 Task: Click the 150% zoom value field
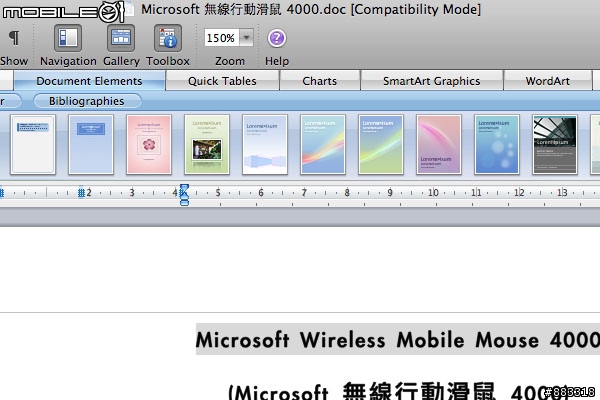click(222, 38)
